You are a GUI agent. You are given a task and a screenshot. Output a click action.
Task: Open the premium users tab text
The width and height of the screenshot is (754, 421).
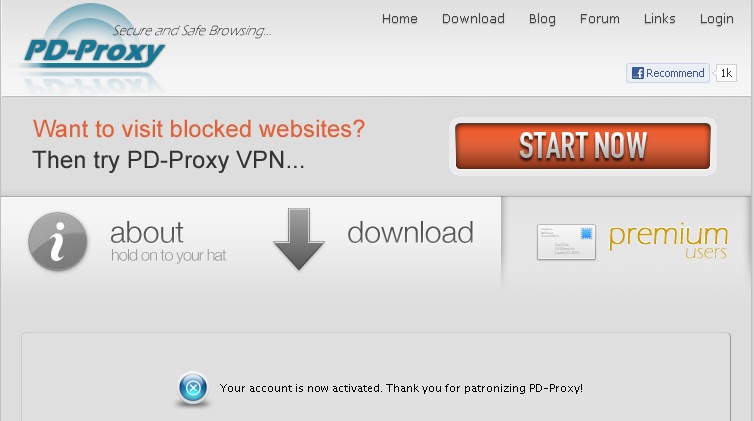click(668, 241)
